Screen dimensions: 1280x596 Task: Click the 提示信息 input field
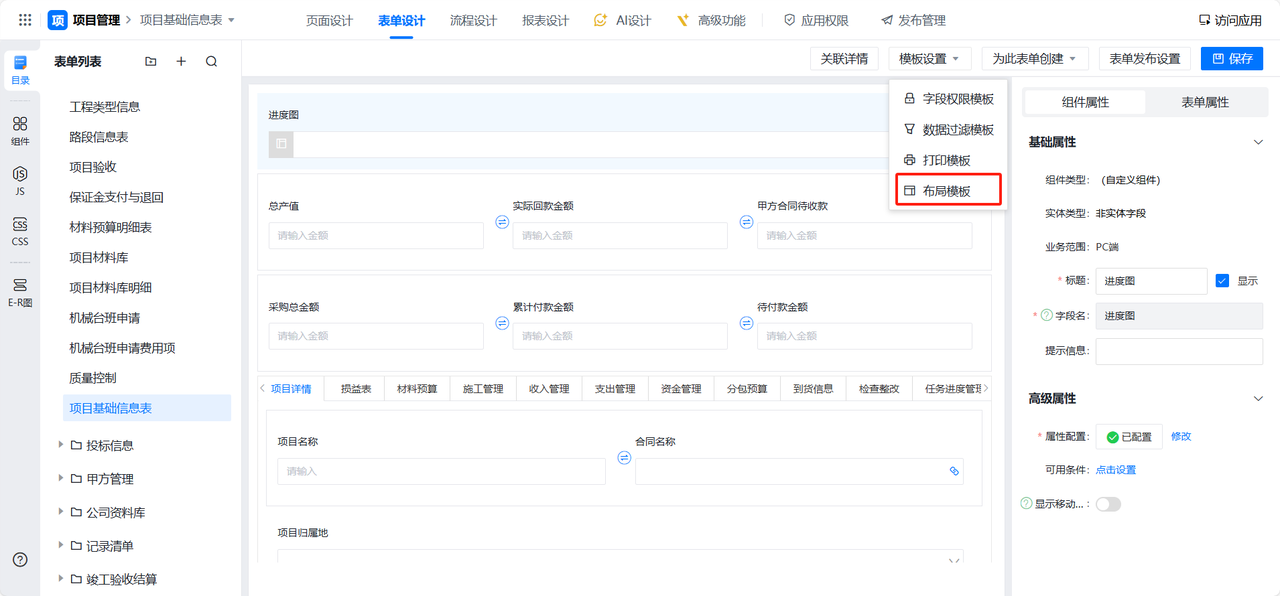click(1179, 351)
